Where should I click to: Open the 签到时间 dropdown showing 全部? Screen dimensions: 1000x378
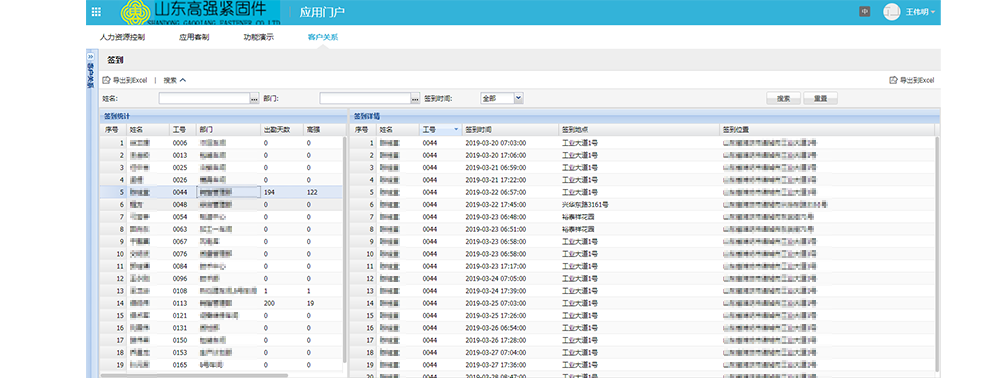501,98
